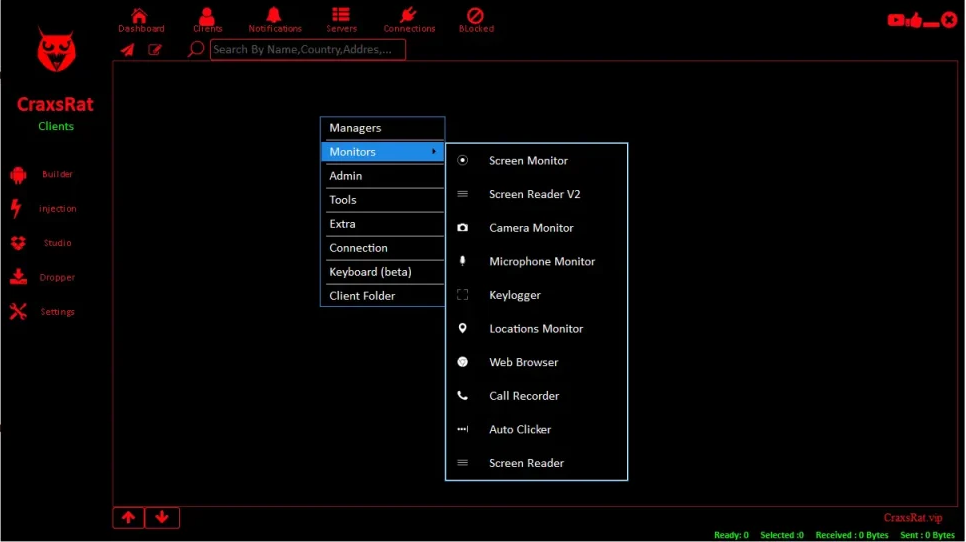Open injection in the sidebar
This screenshot has width=966, height=542.
43,209
